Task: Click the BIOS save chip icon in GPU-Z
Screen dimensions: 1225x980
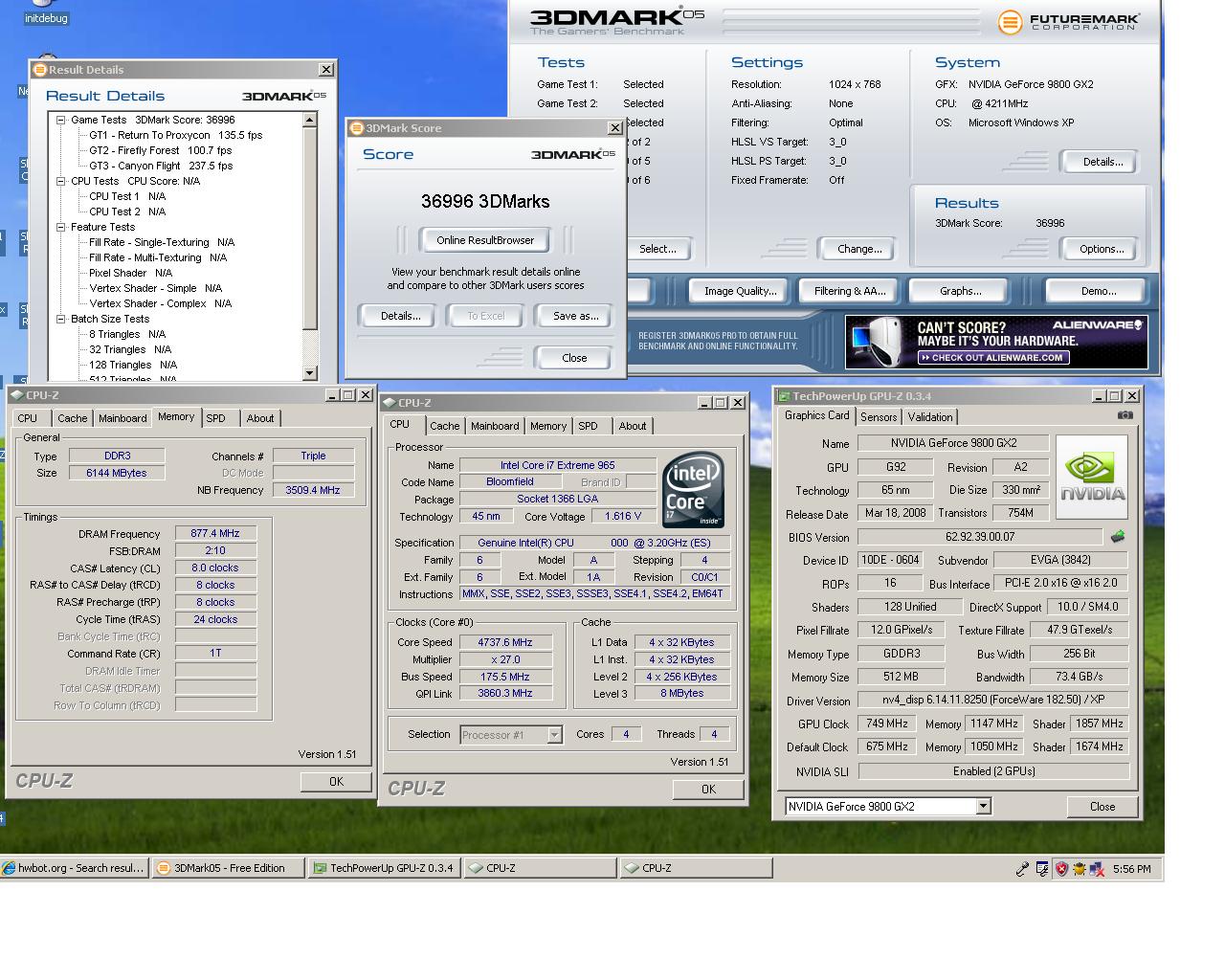Action: (1117, 537)
